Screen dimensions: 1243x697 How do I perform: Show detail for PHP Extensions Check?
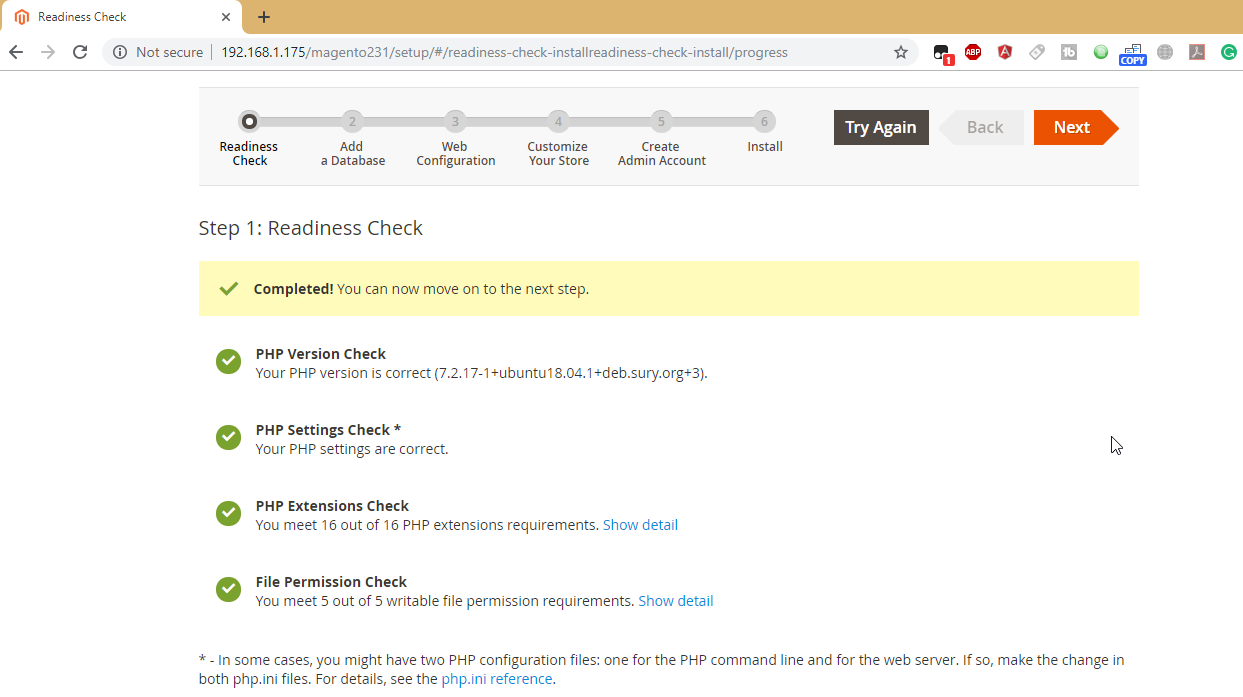click(x=640, y=525)
